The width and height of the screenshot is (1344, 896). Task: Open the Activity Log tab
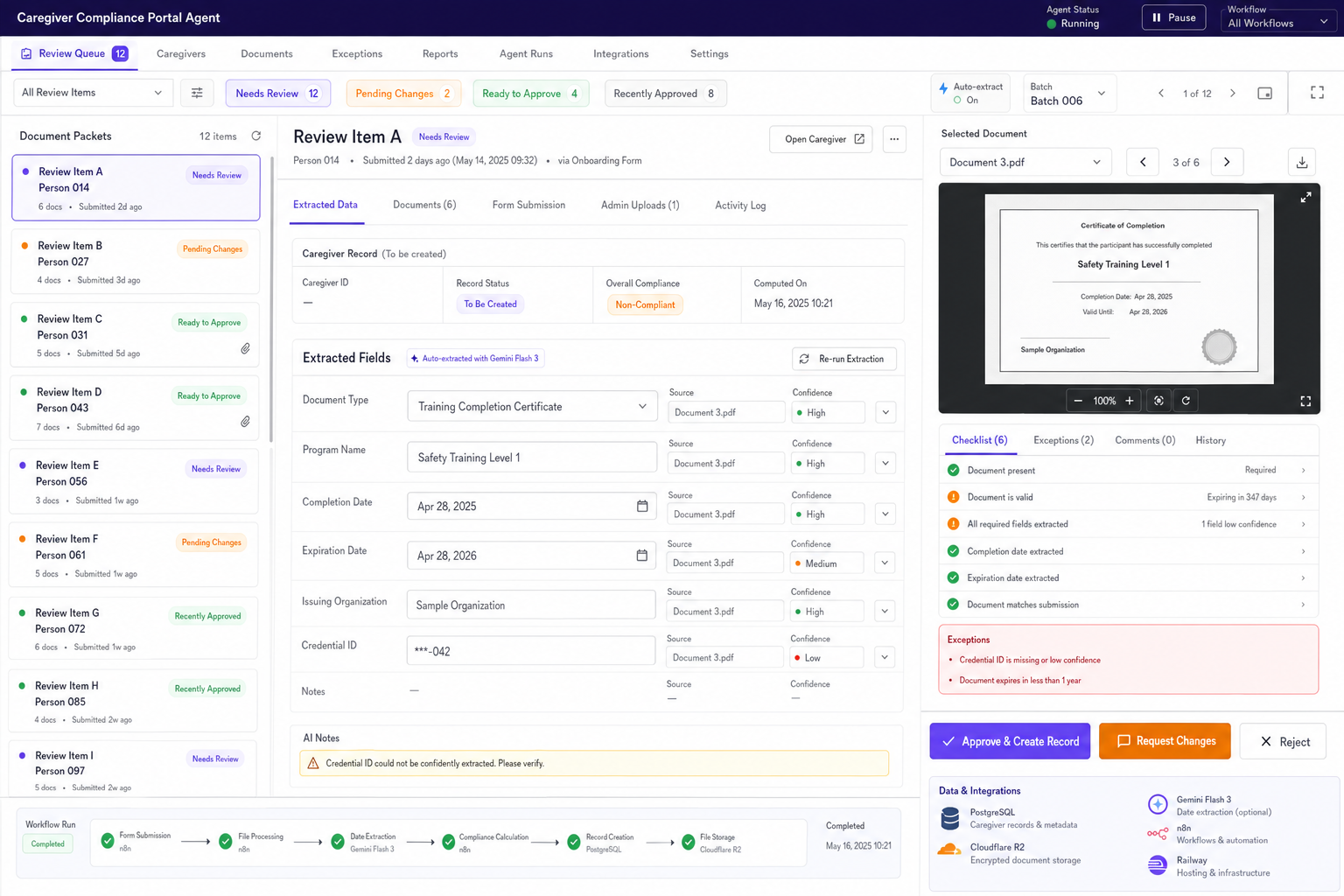(740, 205)
